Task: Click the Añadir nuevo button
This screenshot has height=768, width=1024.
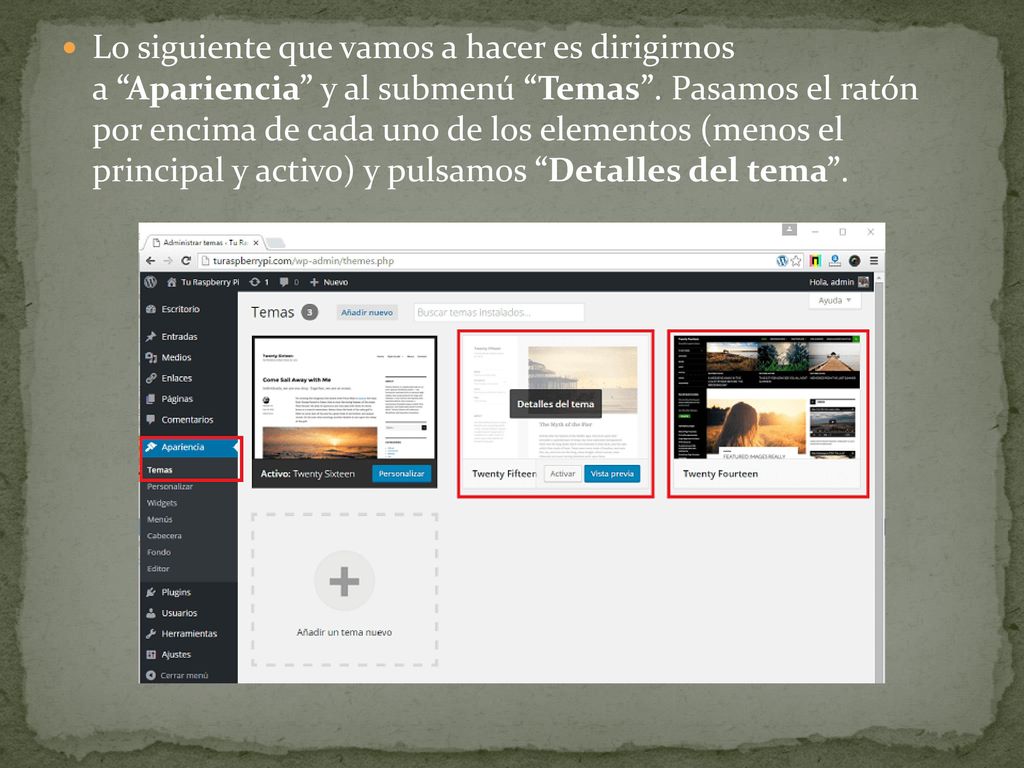Action: coord(367,312)
